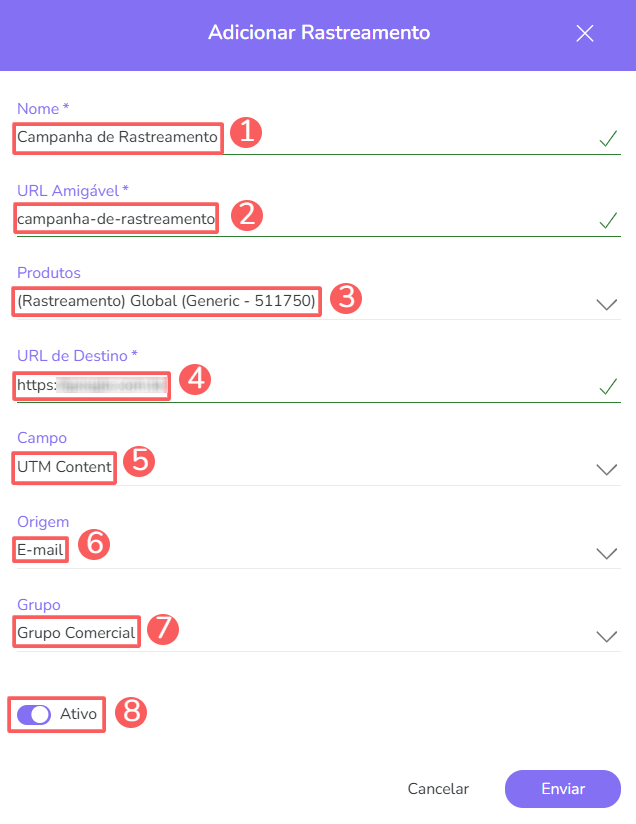The height and width of the screenshot is (824, 636).
Task: Open the Campo dropdown chevron
Action: coord(607,470)
